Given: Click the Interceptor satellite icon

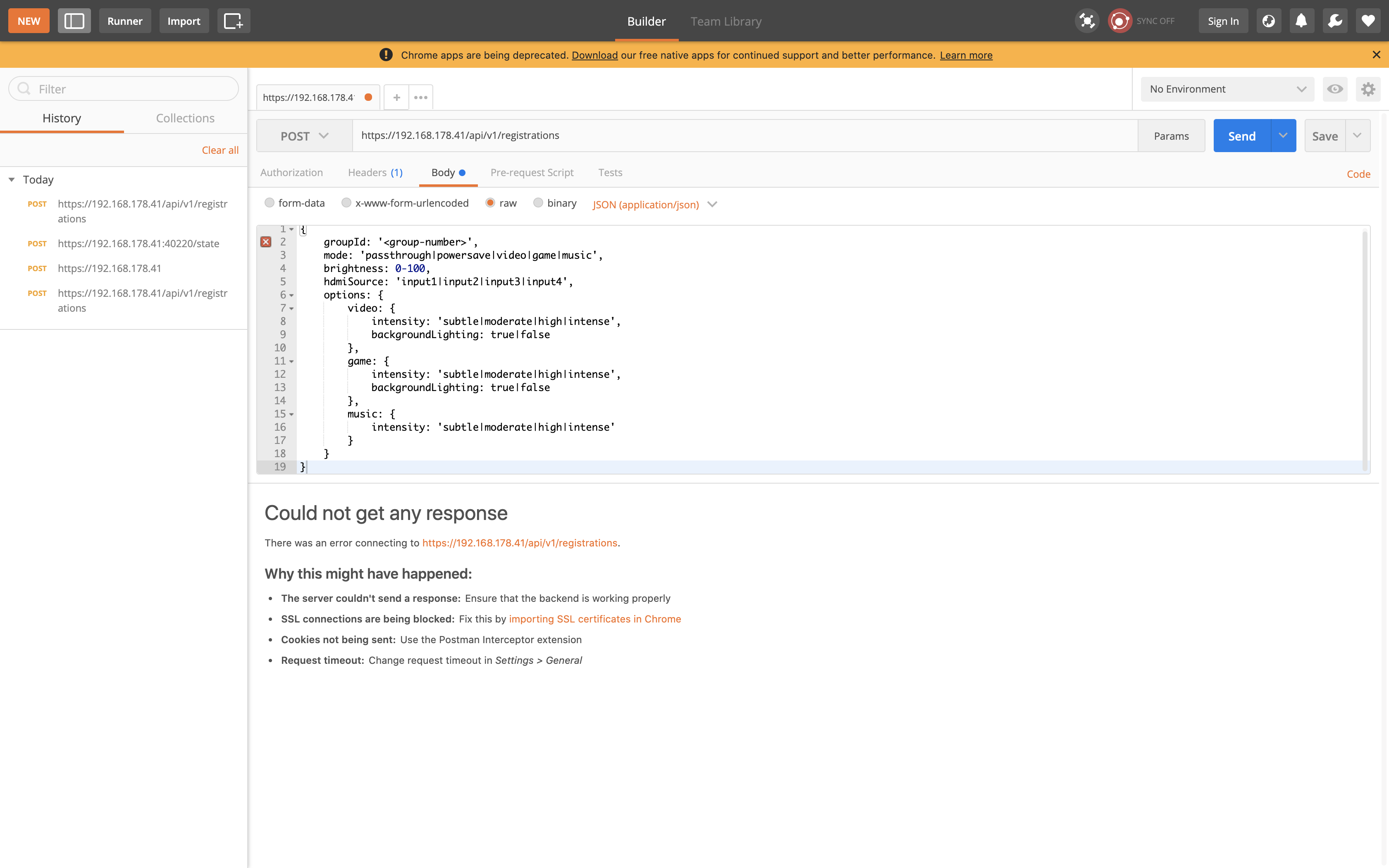Looking at the screenshot, I should pyautogui.click(x=1086, y=21).
